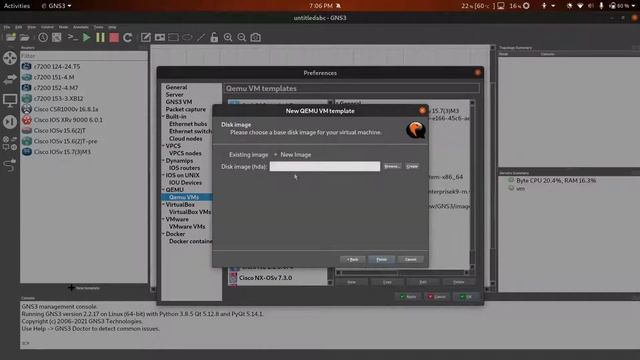Click Cancel in QEMU template wizard
The height and width of the screenshot is (360, 640).
point(410,260)
